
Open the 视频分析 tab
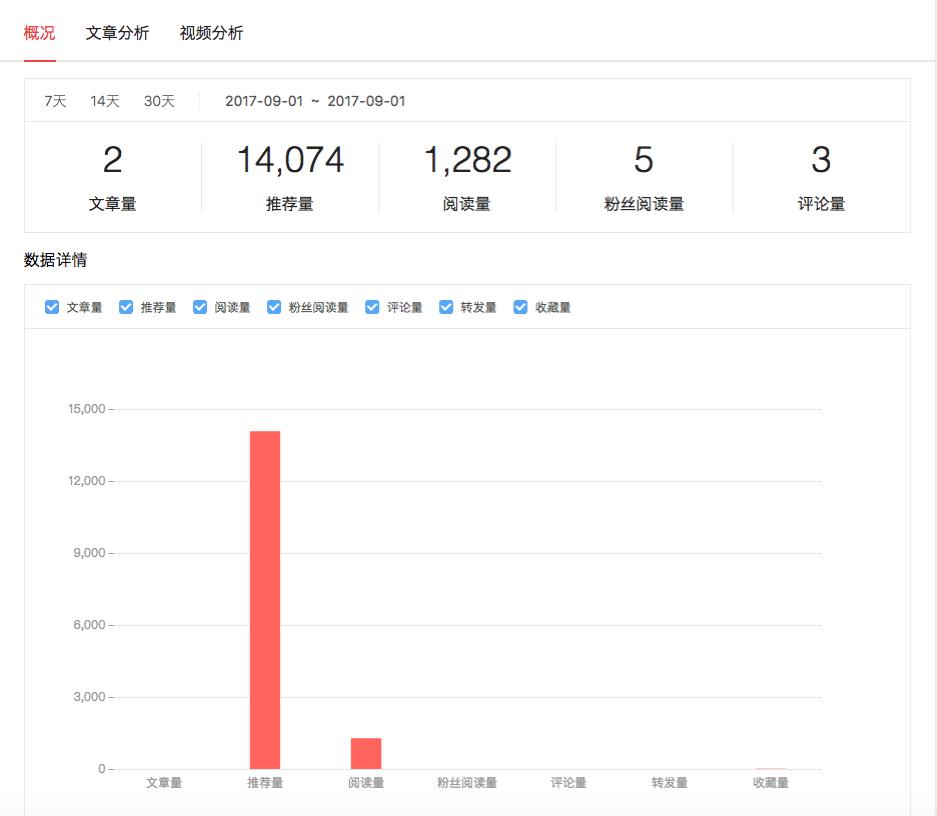(x=212, y=33)
